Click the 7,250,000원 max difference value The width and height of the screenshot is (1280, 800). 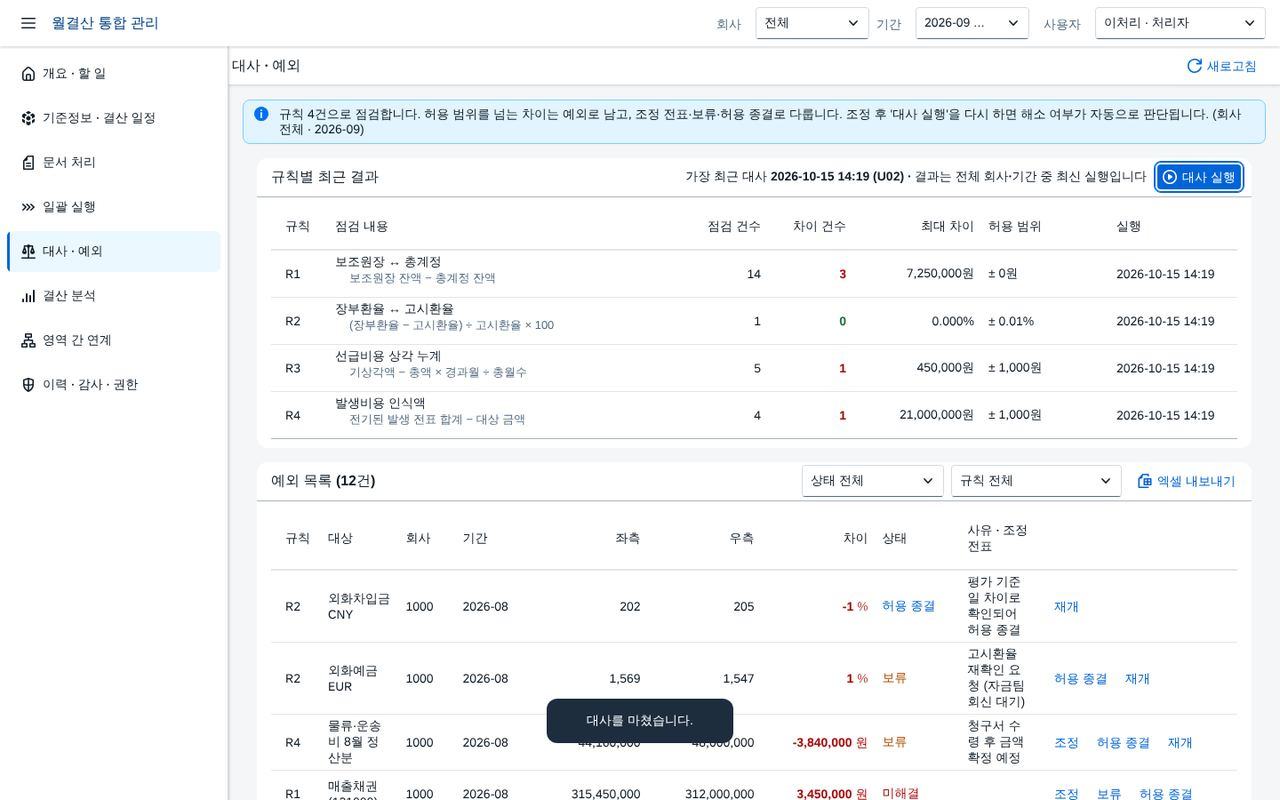[x=940, y=274]
